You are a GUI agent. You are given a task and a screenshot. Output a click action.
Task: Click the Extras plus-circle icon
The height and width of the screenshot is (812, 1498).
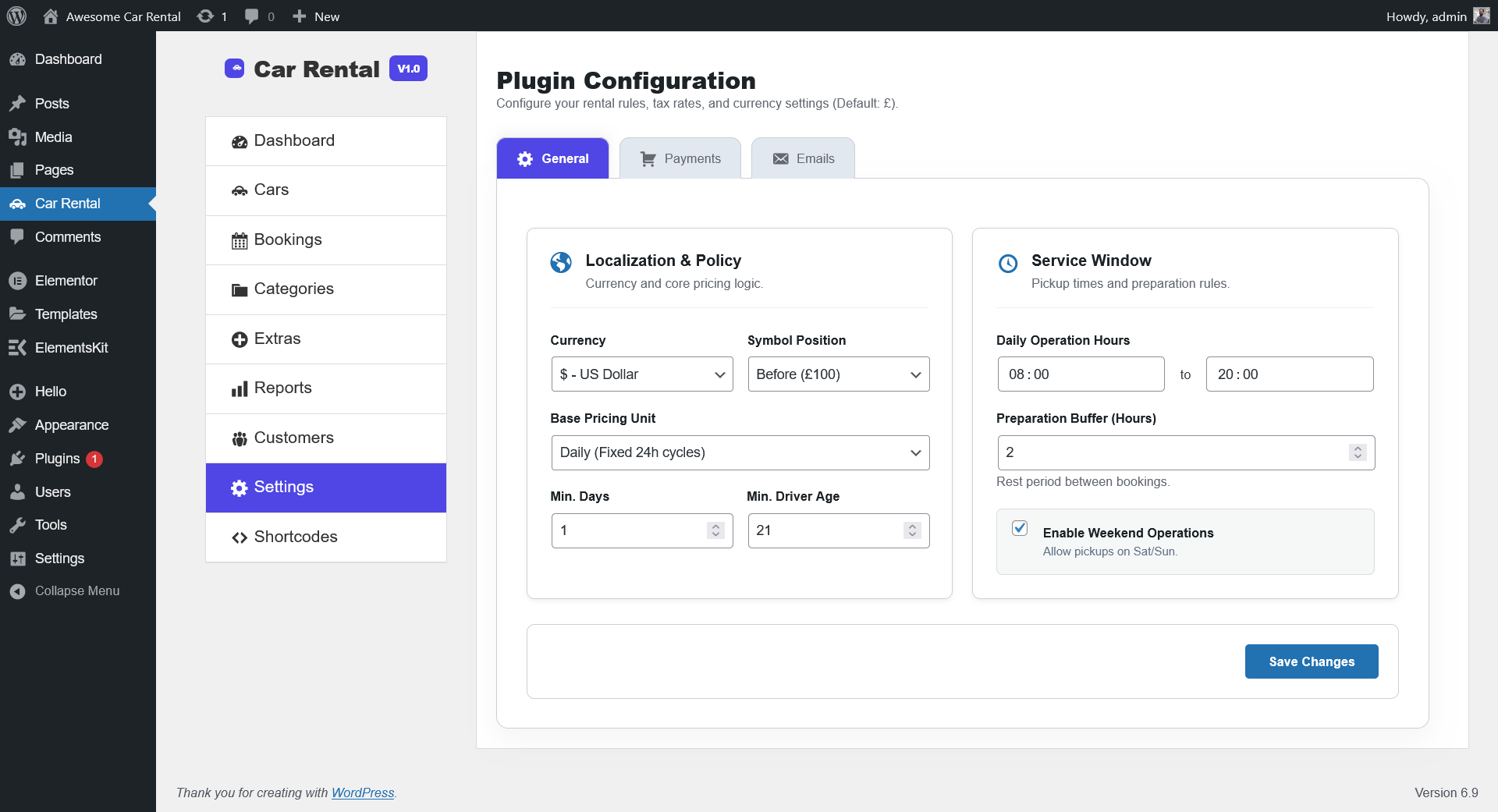coord(240,339)
